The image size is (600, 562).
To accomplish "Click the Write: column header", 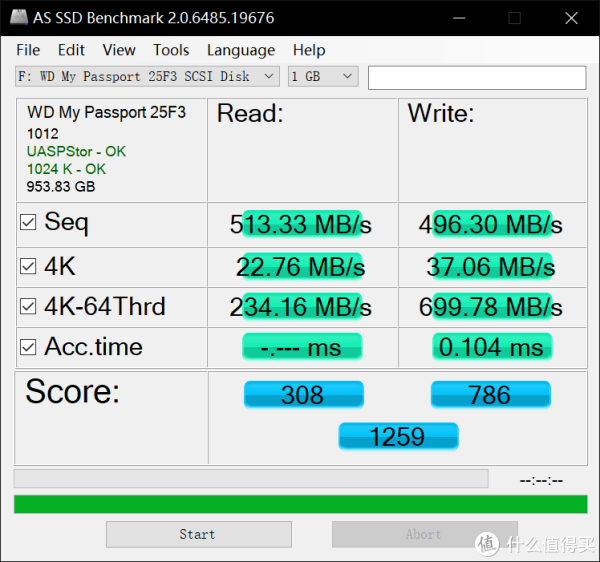I will (441, 114).
